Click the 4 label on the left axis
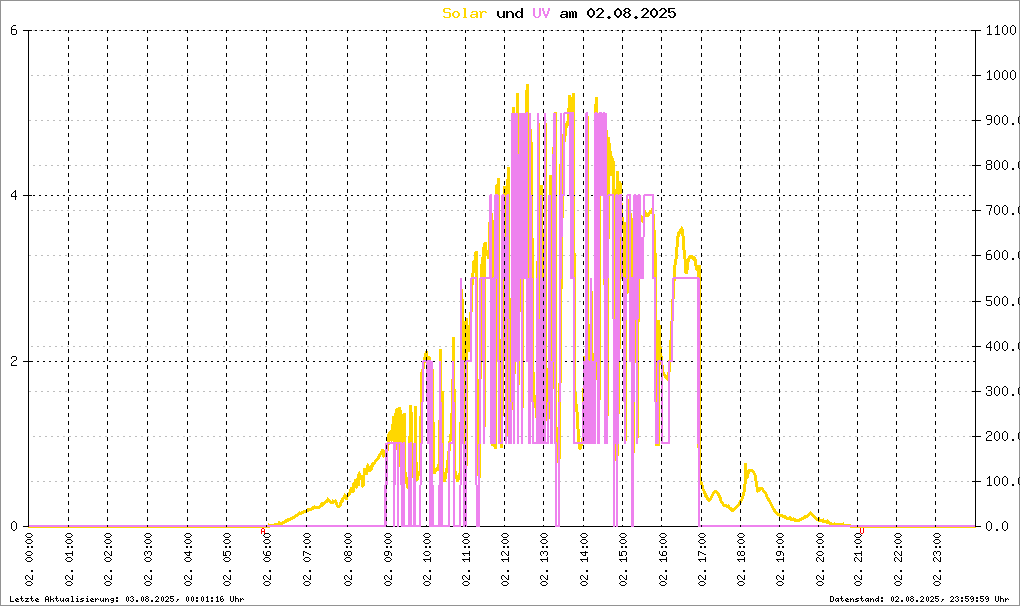The image size is (1020, 606). (x=14, y=196)
